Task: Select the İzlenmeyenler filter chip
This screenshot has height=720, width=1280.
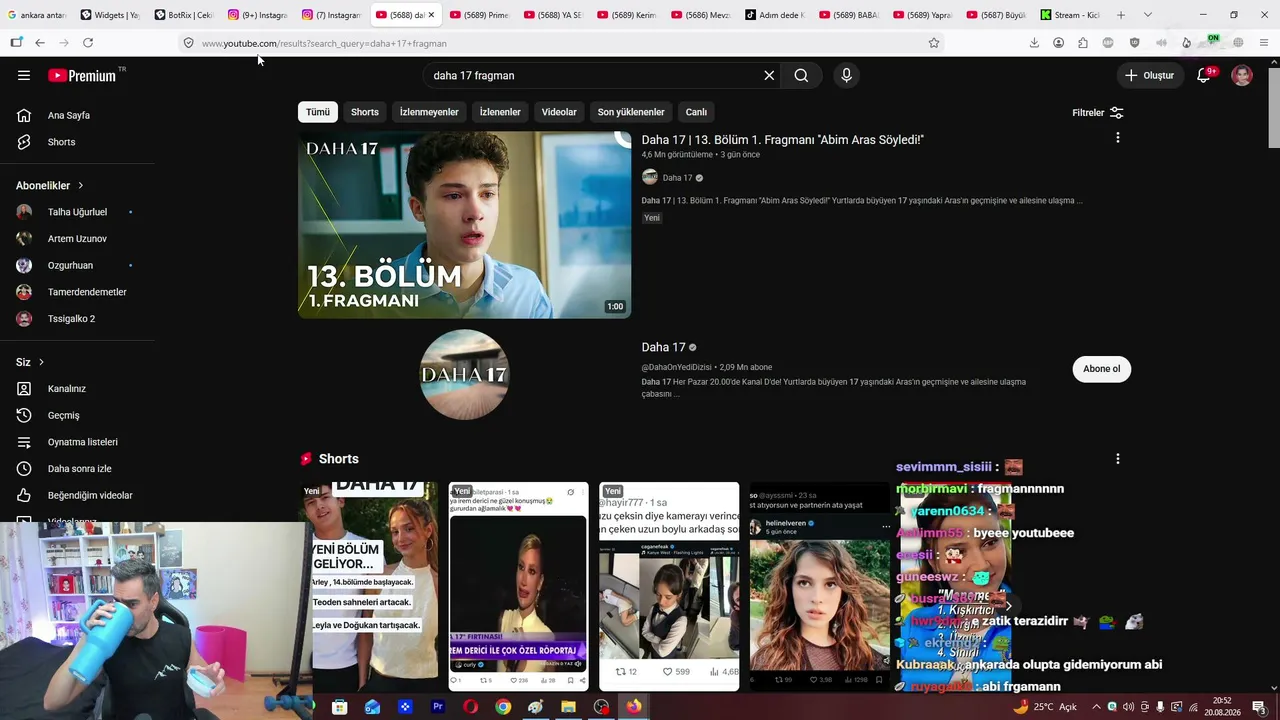Action: [x=429, y=112]
